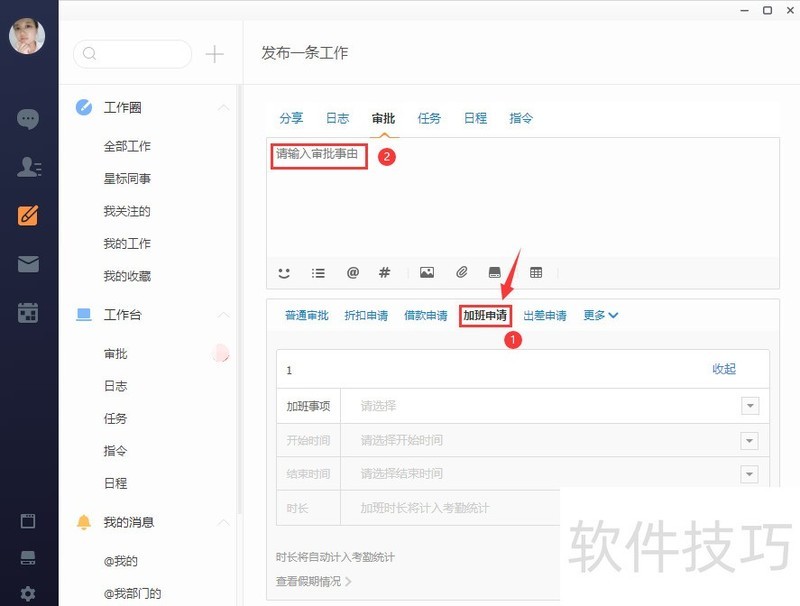Open the emoji picker in the editor toolbar
The image size is (800, 606).
pyautogui.click(x=284, y=272)
